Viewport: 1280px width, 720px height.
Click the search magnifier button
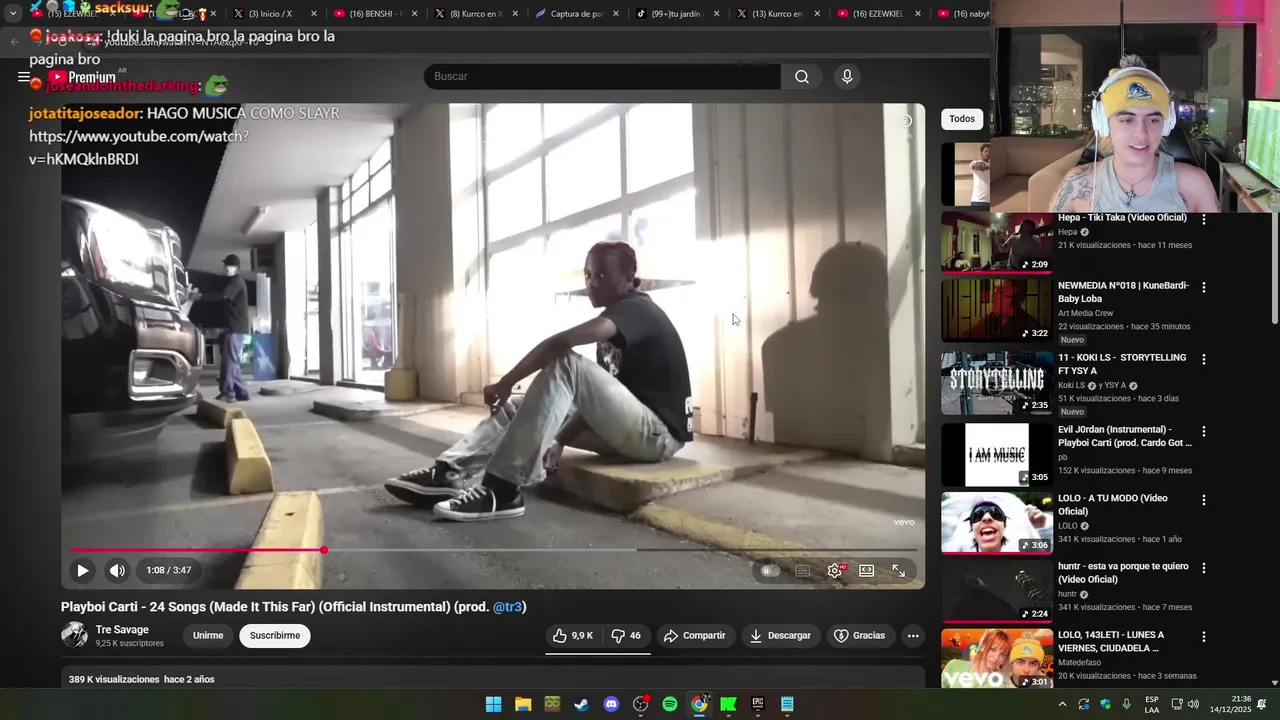coord(802,77)
